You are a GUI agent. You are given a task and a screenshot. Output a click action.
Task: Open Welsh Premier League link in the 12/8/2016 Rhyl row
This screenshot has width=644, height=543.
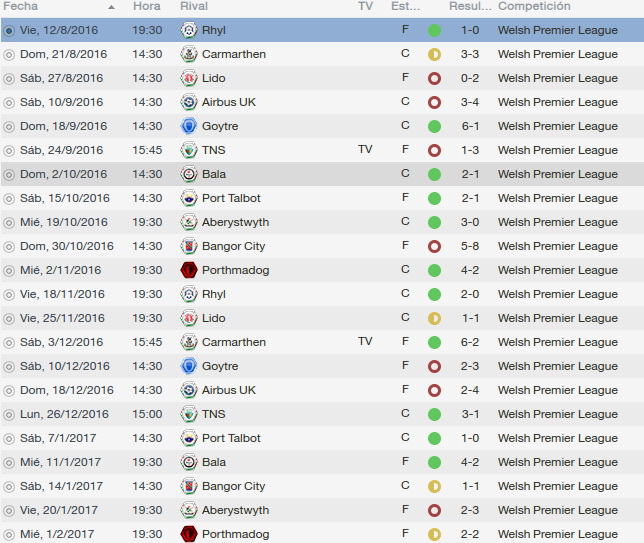[558, 30]
